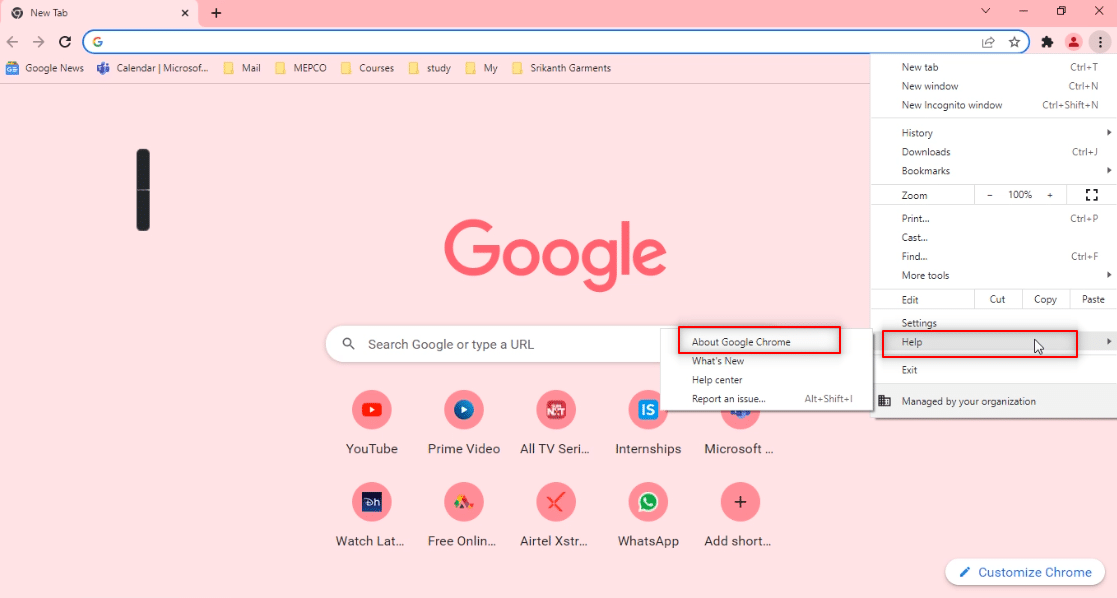Screen dimensions: 1117x598
Task: Click the Copy button in Edit row
Action: click(x=1045, y=299)
